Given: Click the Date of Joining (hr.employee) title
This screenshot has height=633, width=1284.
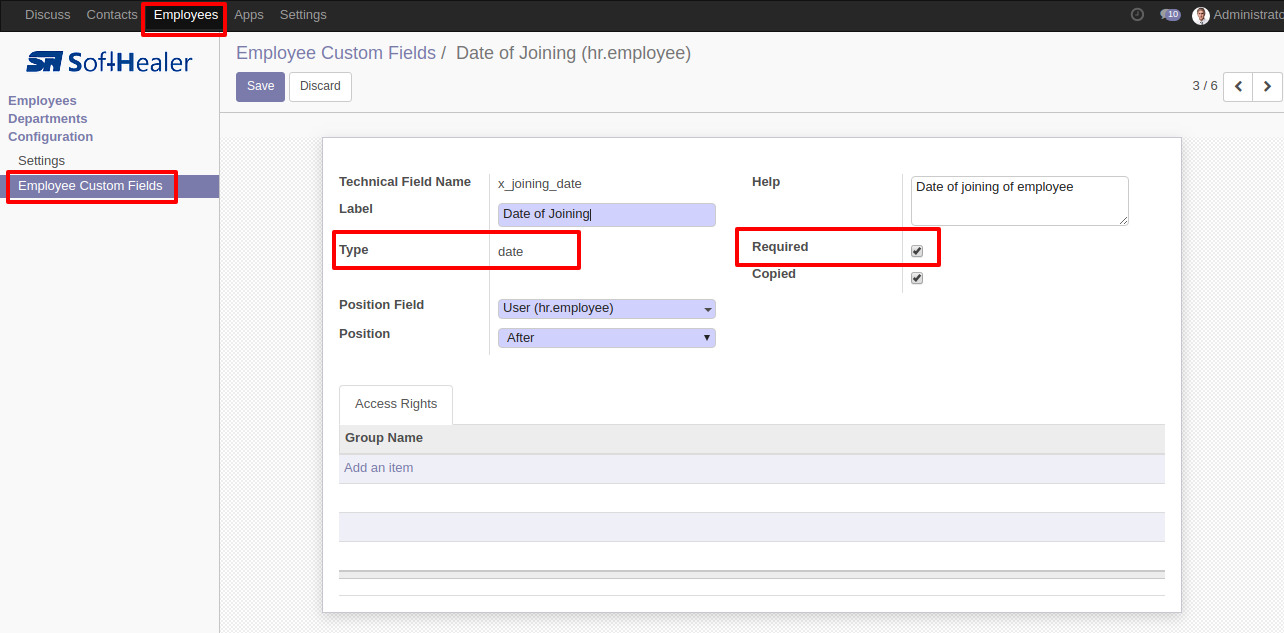Looking at the screenshot, I should click(x=573, y=53).
